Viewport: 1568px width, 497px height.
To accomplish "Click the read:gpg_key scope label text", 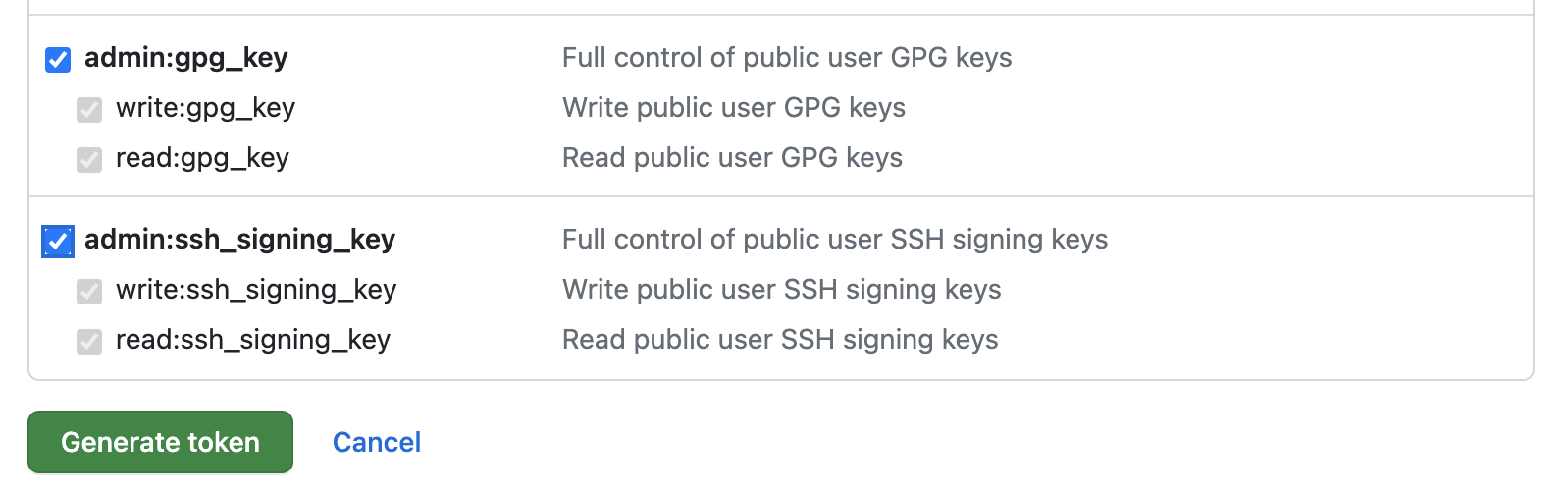I will [202, 158].
